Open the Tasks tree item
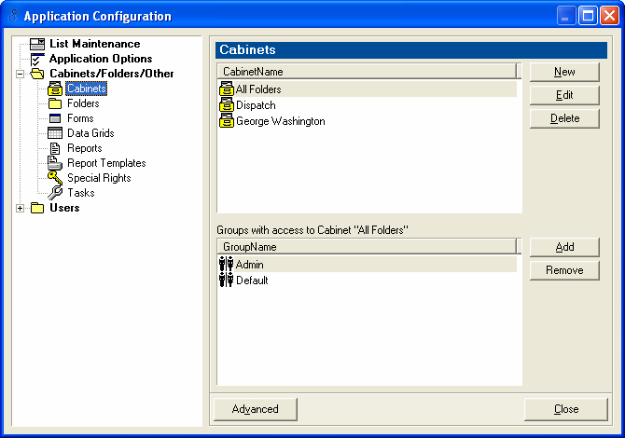Image resolution: width=625 pixels, height=438 pixels. click(81, 193)
